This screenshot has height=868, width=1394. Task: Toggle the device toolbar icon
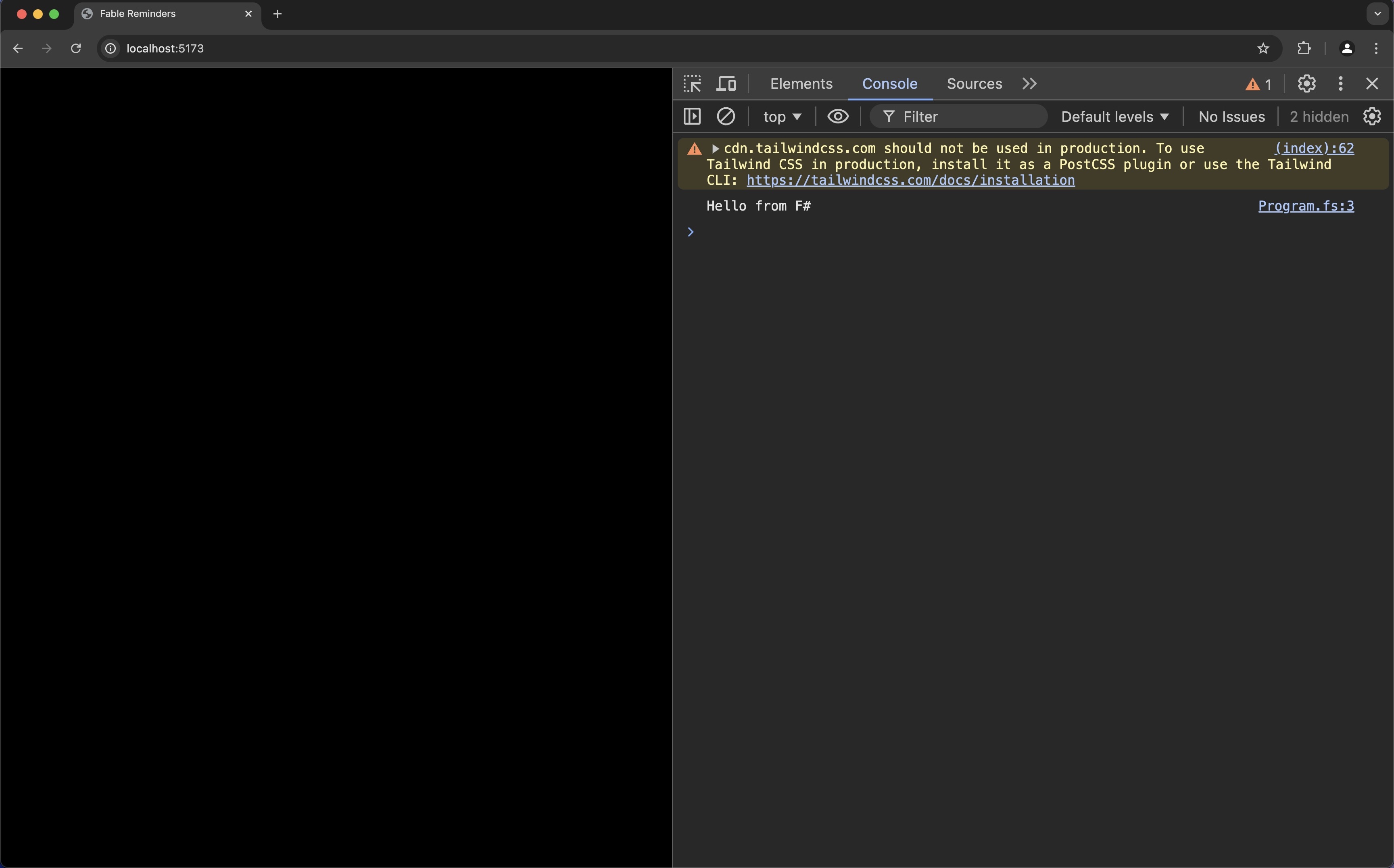click(726, 84)
